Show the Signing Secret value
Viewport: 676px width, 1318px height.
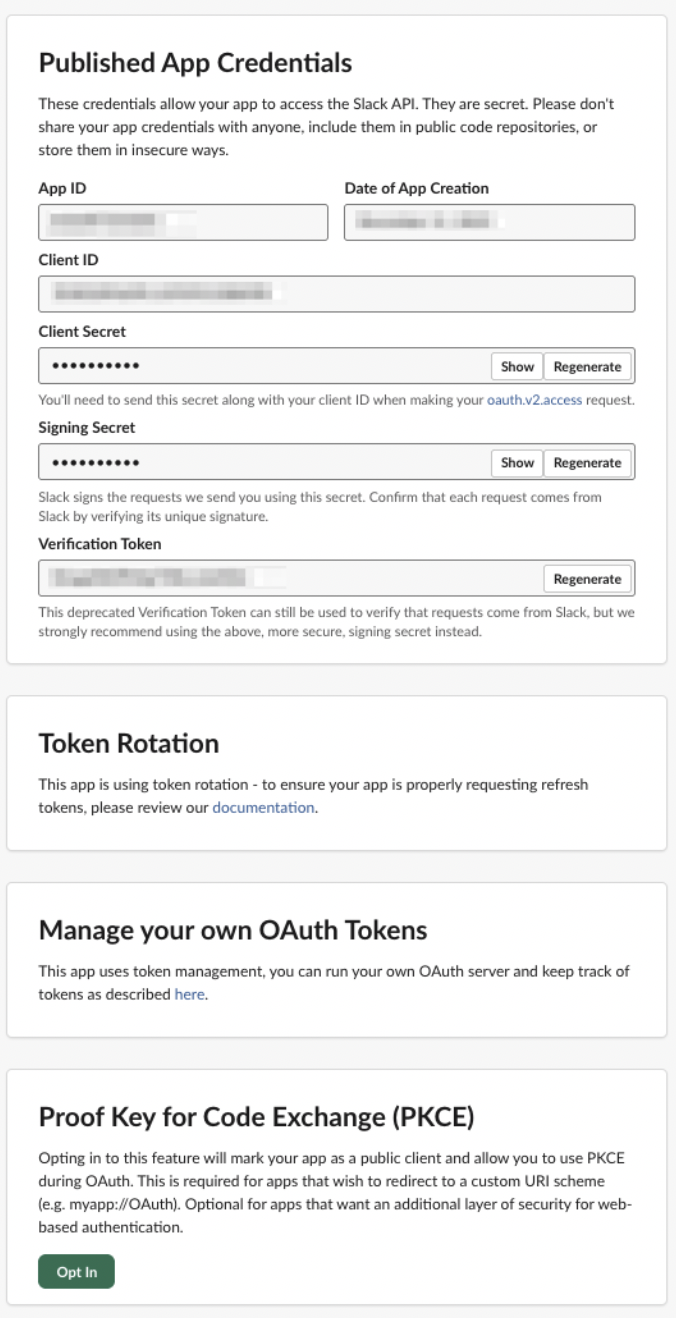(517, 462)
